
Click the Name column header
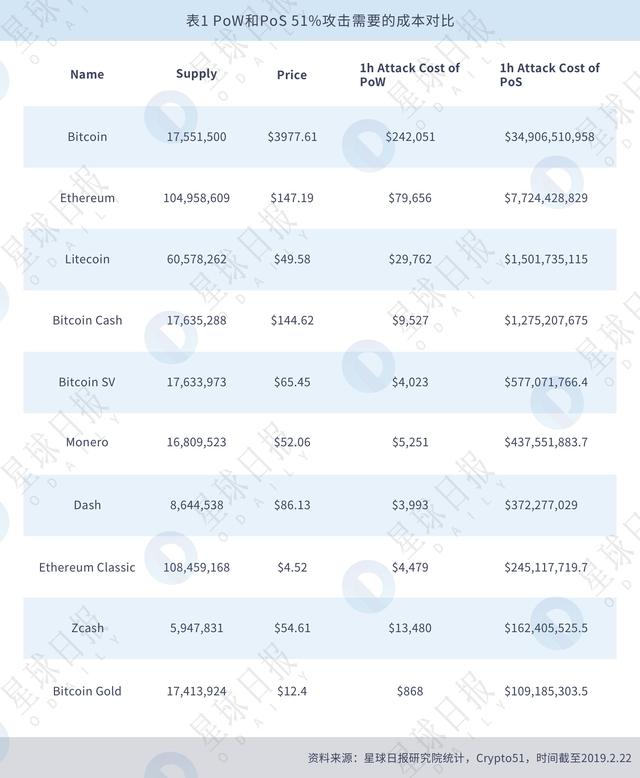(87, 75)
